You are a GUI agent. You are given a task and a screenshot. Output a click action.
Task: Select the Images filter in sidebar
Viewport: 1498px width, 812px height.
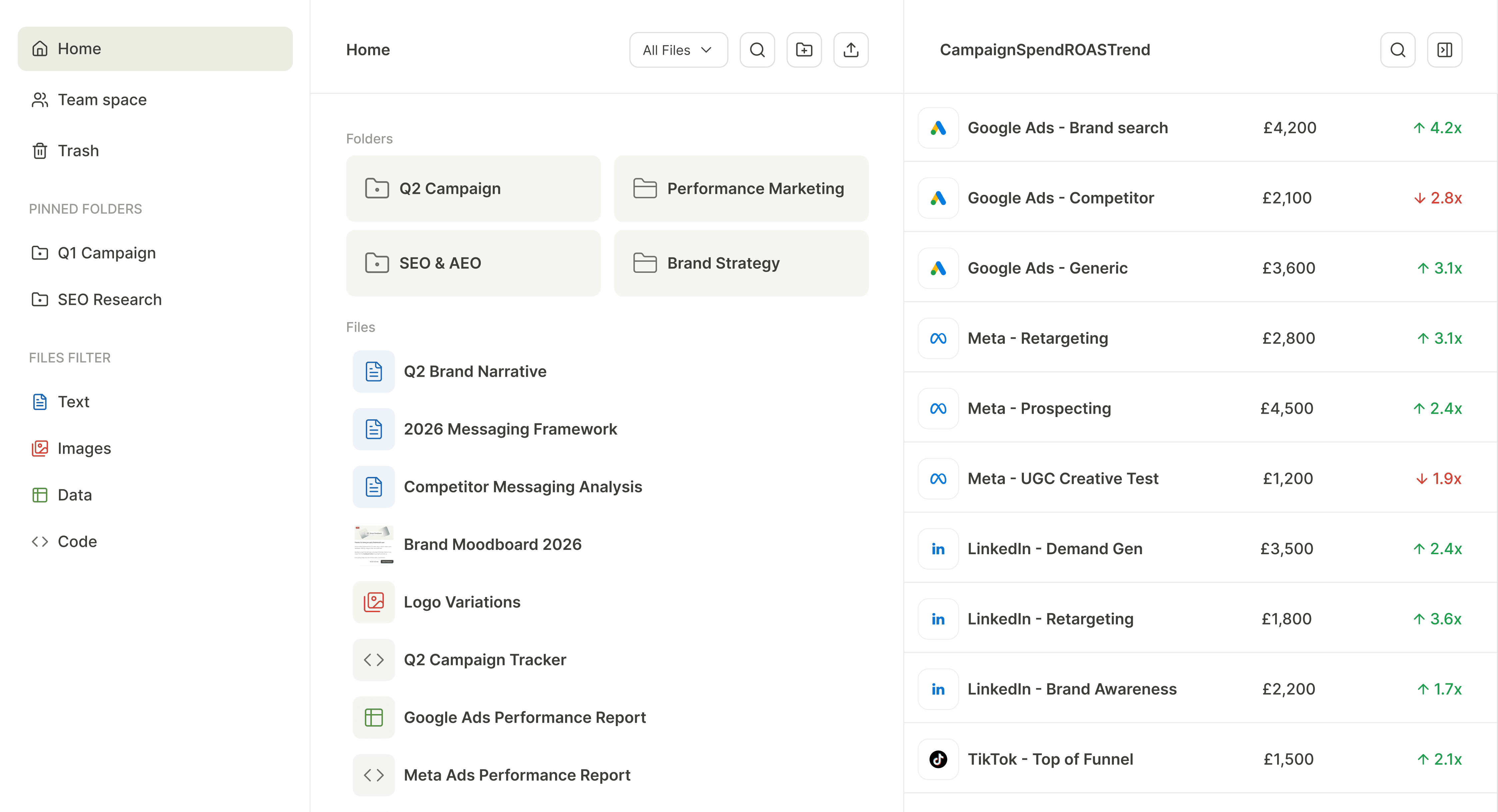84,448
